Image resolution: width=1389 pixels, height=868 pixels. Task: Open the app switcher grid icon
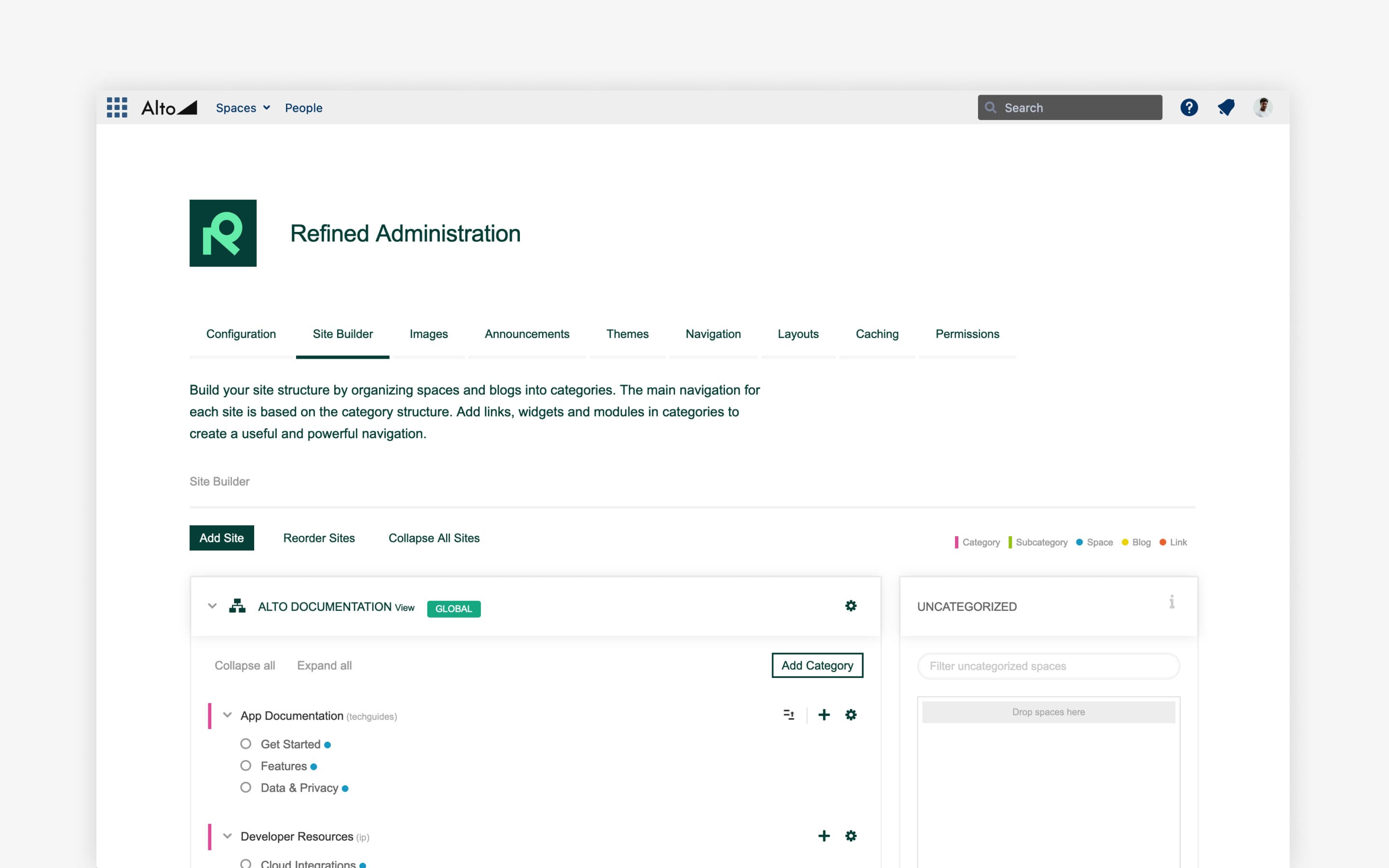tap(117, 108)
